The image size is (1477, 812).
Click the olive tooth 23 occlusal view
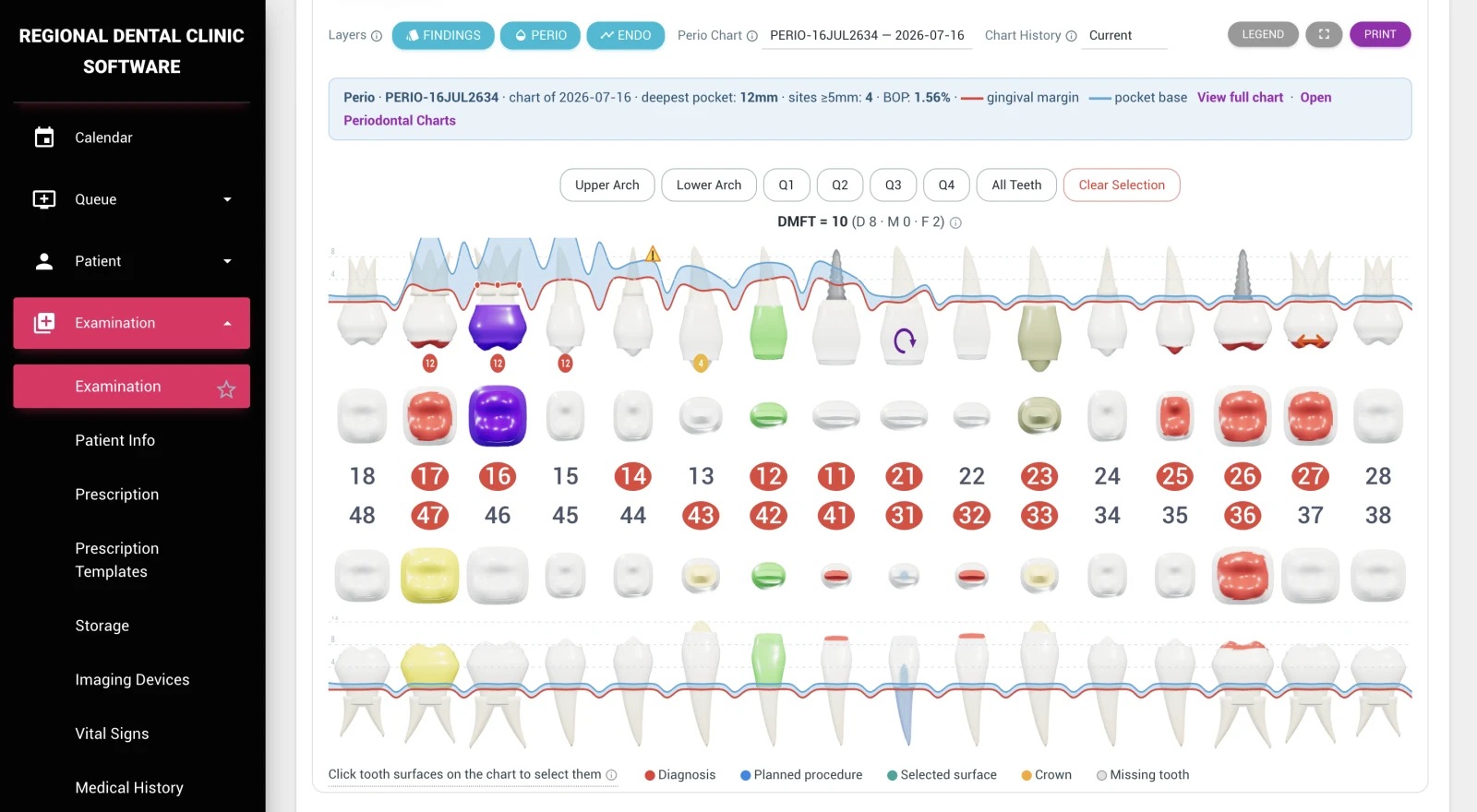point(1039,416)
